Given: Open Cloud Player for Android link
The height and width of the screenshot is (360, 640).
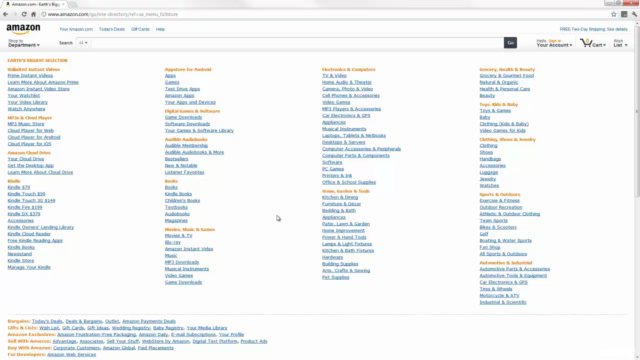Looking at the screenshot, I should tap(34, 137).
